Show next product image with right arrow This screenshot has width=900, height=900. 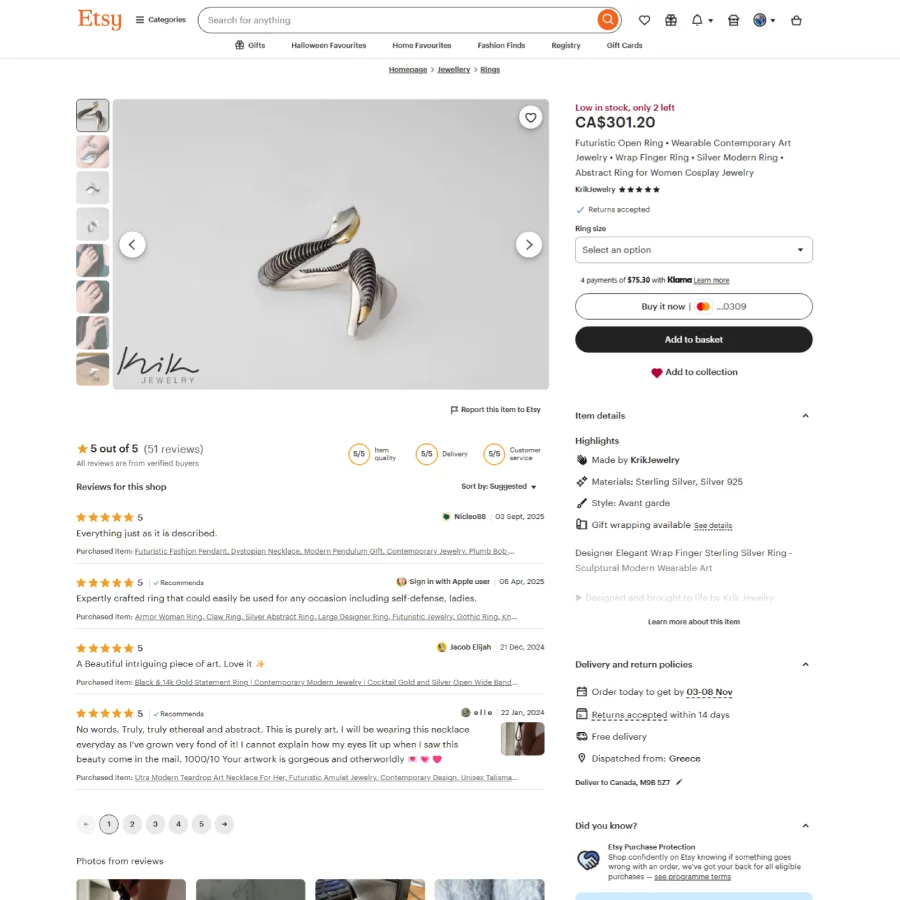(x=529, y=245)
